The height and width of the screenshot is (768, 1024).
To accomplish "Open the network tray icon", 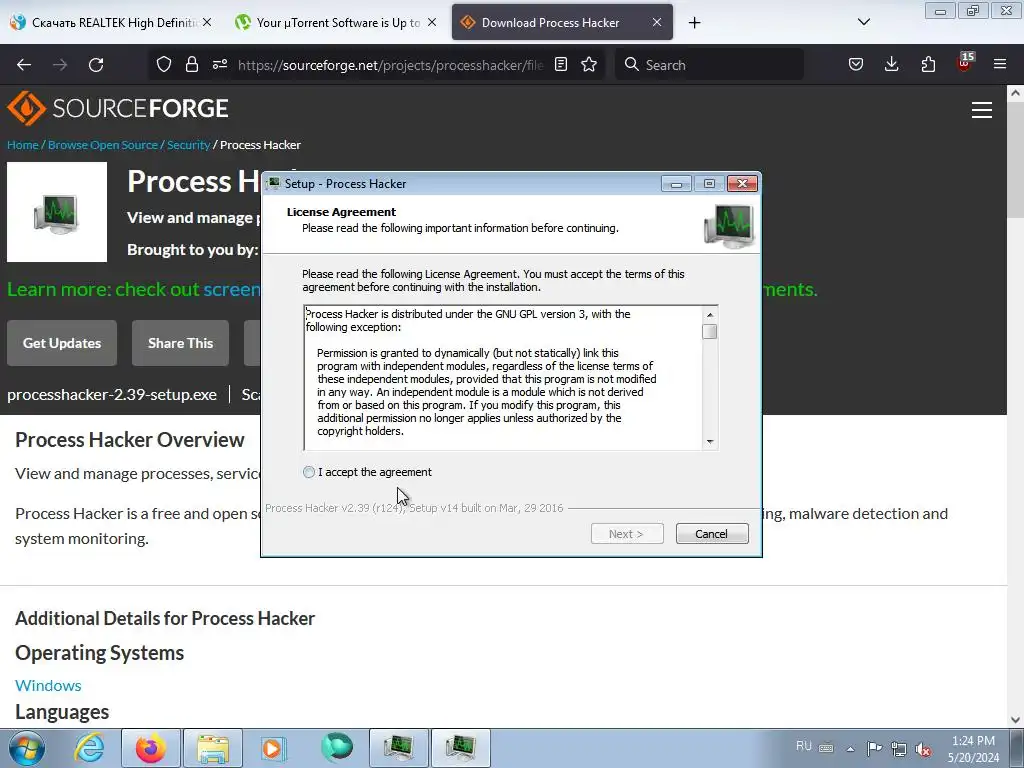I will pyautogui.click(x=899, y=748).
